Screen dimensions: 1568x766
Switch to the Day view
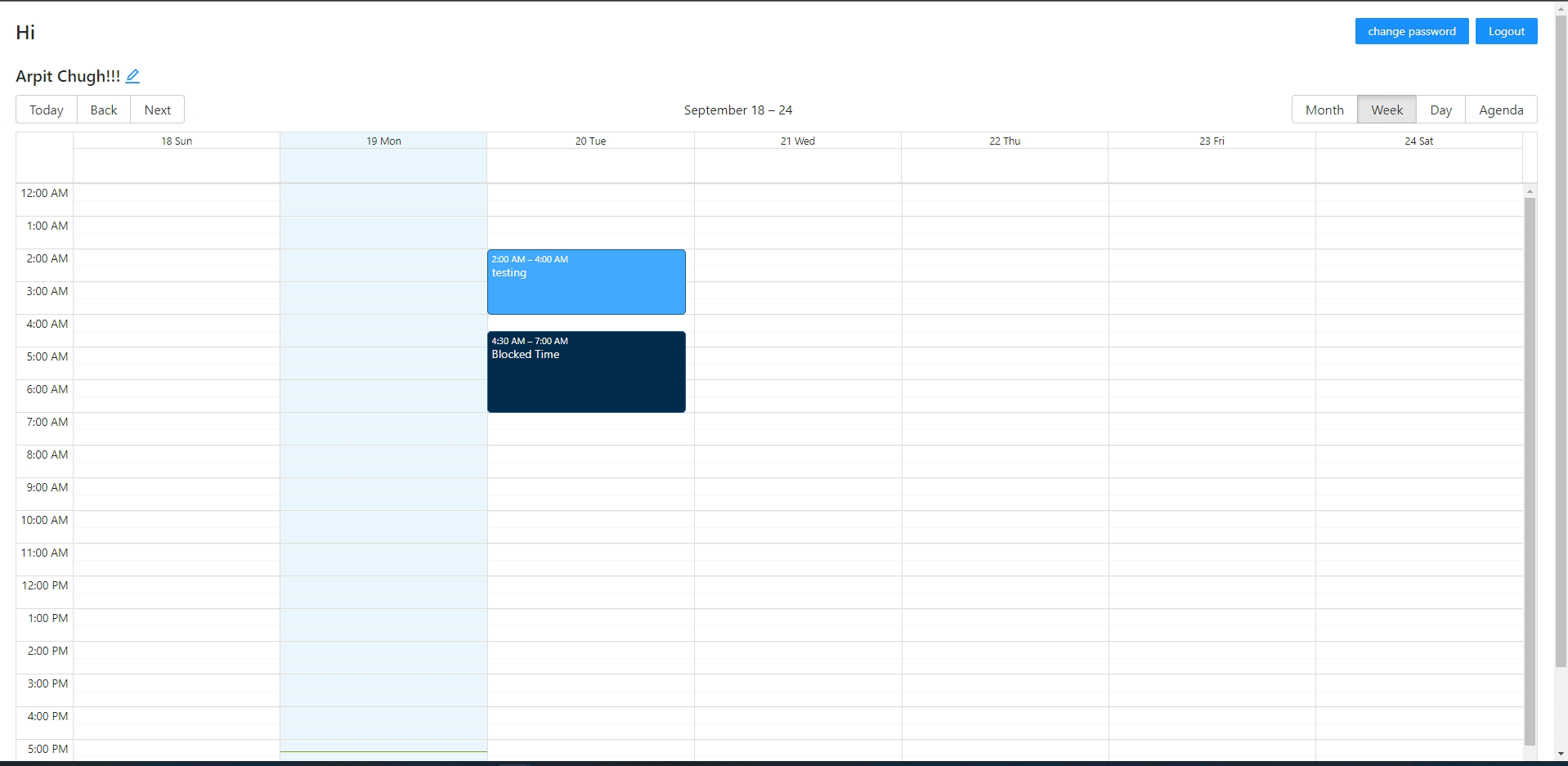point(1441,109)
